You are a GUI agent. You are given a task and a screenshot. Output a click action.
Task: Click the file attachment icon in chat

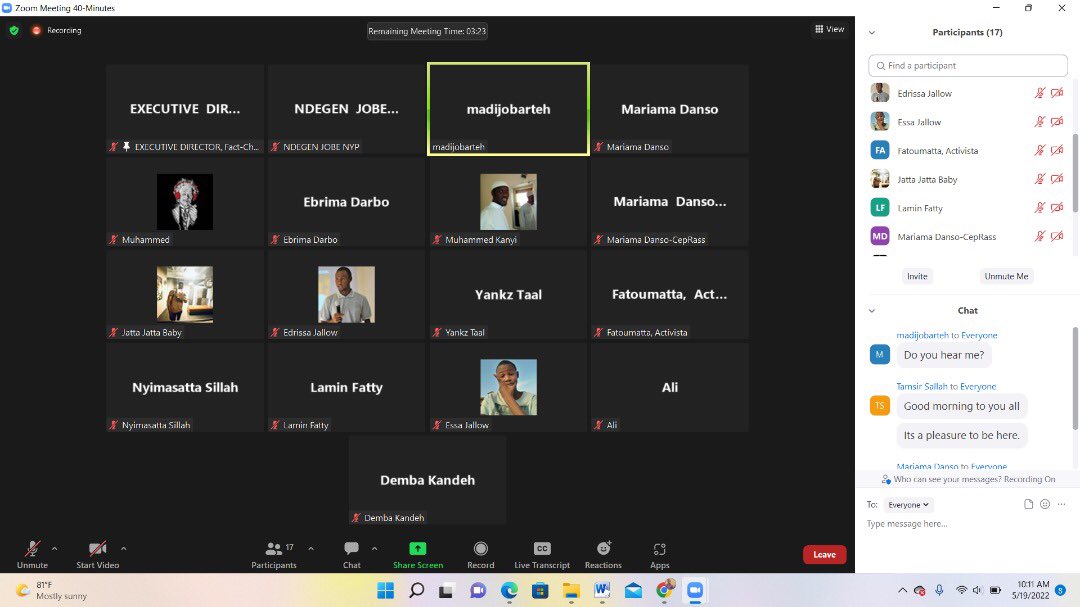pos(1028,504)
